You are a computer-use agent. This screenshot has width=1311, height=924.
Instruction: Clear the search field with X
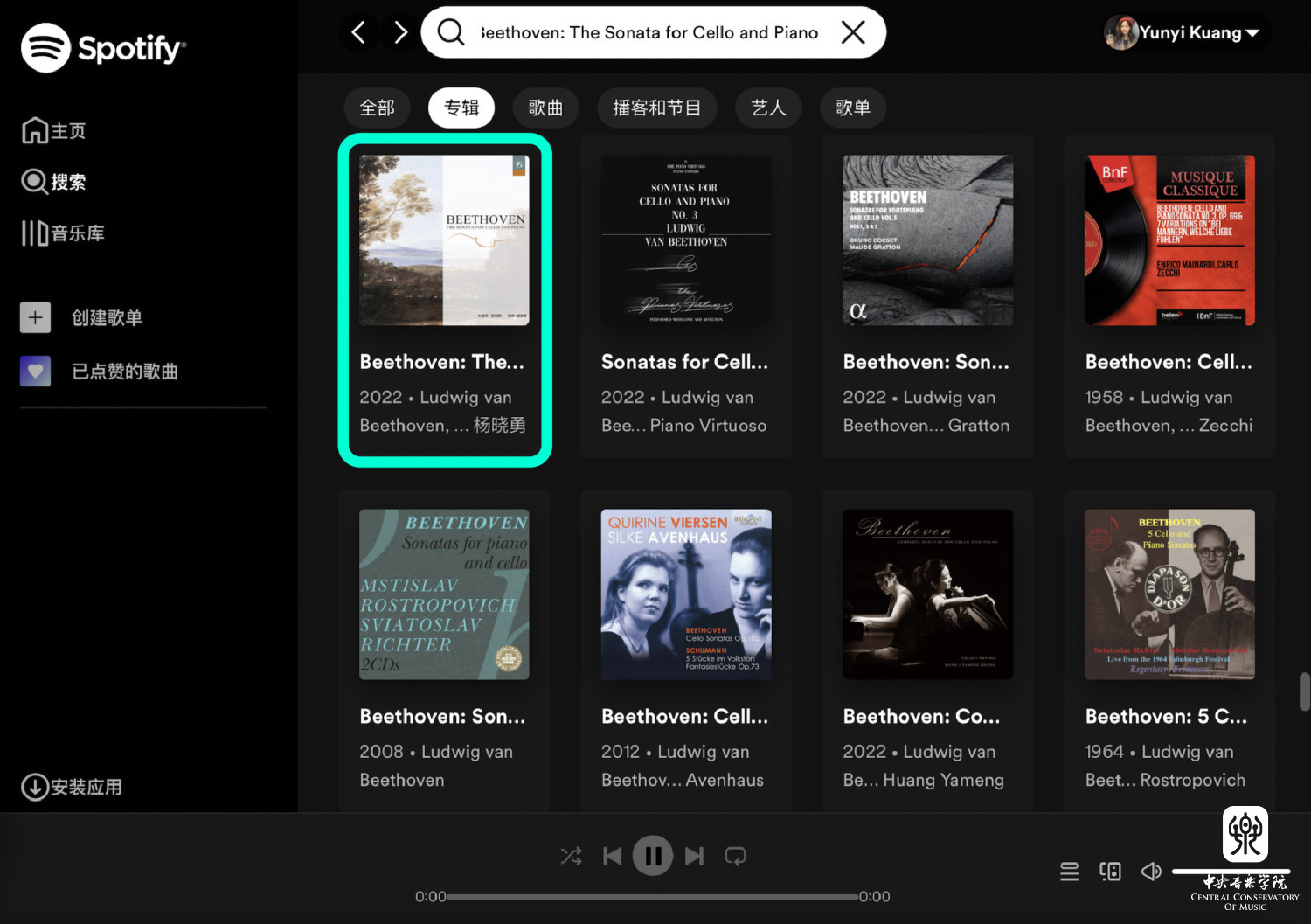point(853,33)
